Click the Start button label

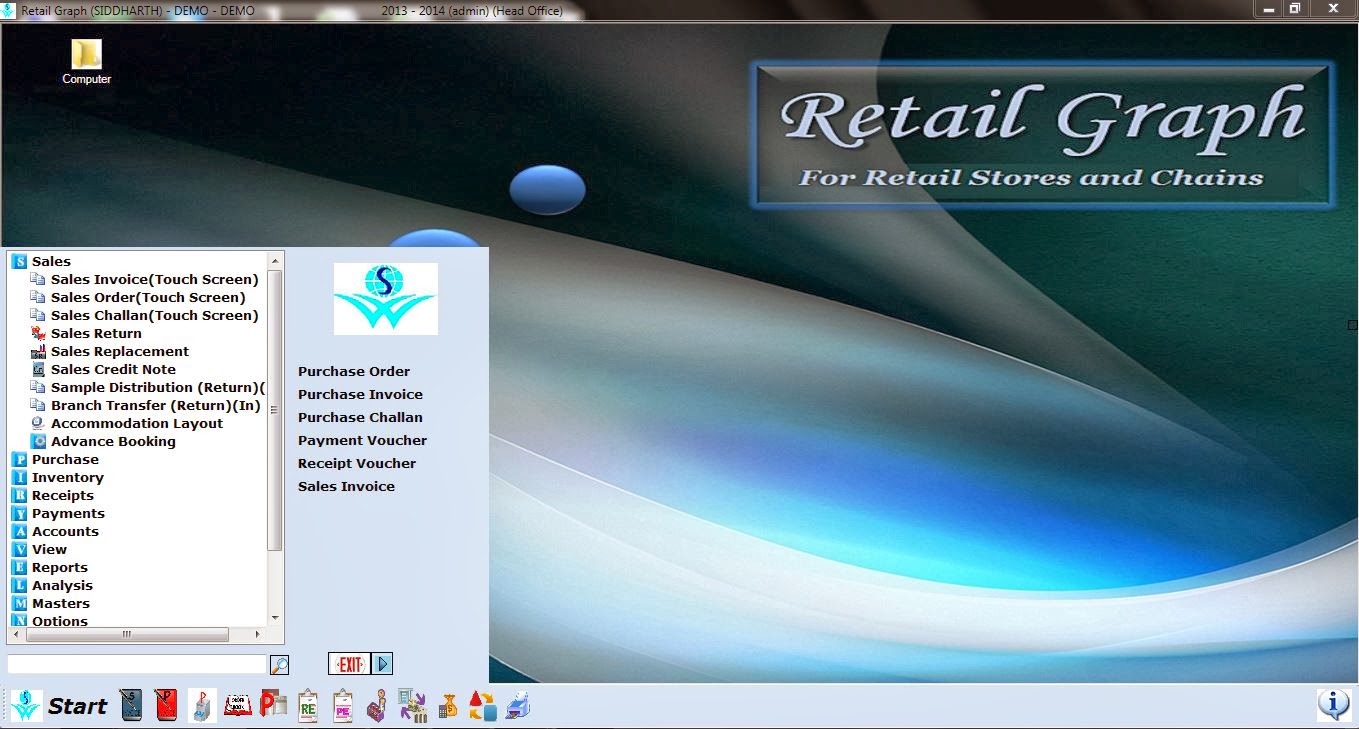pyautogui.click(x=77, y=706)
